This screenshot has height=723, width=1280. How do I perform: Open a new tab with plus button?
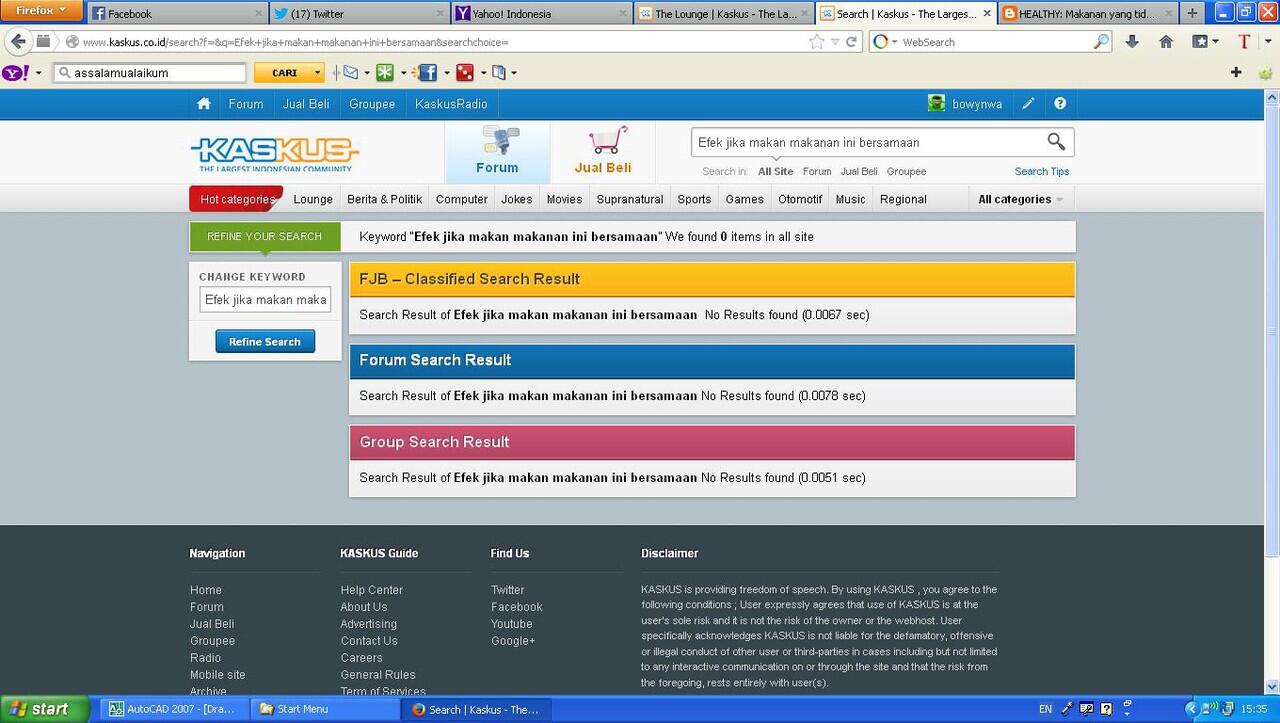point(1191,13)
